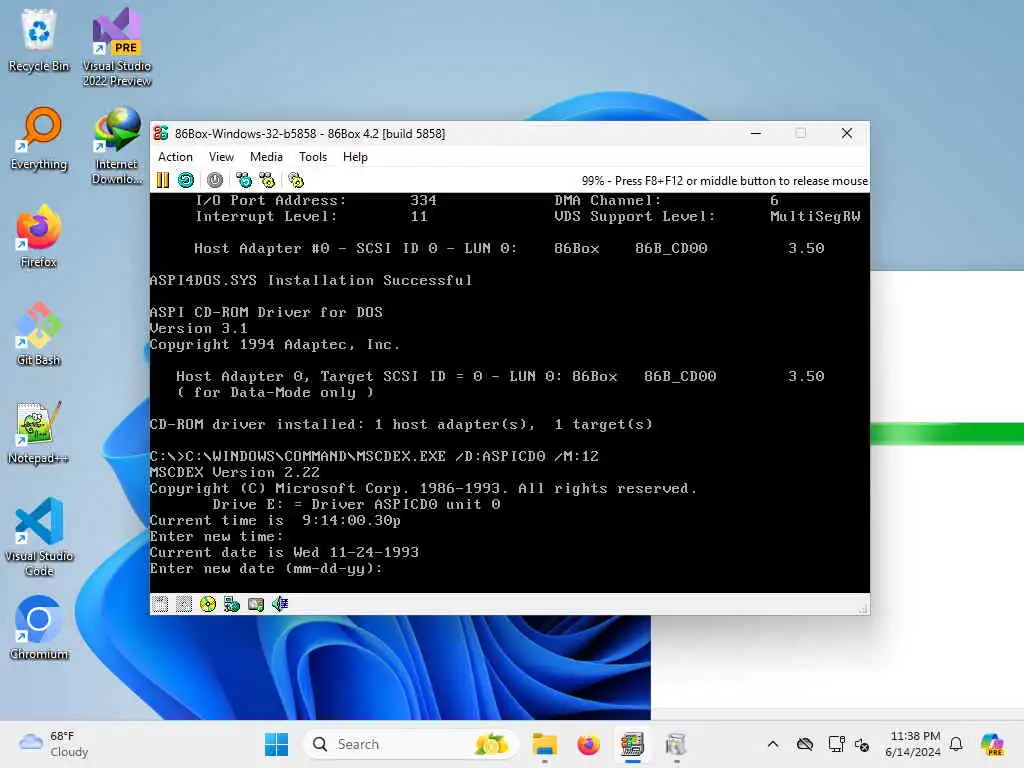The image size is (1024, 768).
Task: Click the 86Box icon in the title bar
Action: [161, 133]
